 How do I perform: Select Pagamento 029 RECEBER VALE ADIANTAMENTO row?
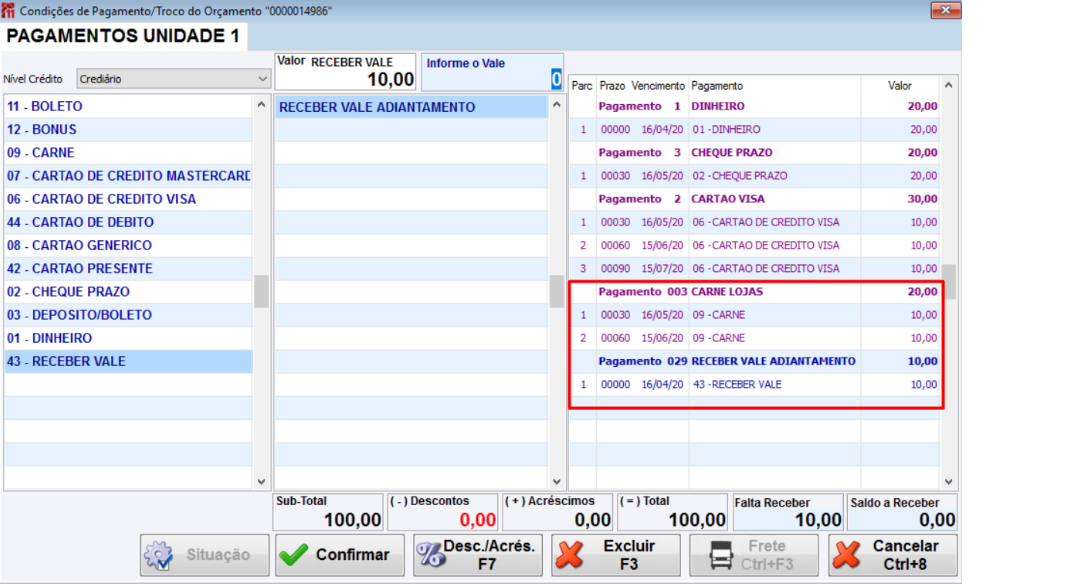[754, 362]
